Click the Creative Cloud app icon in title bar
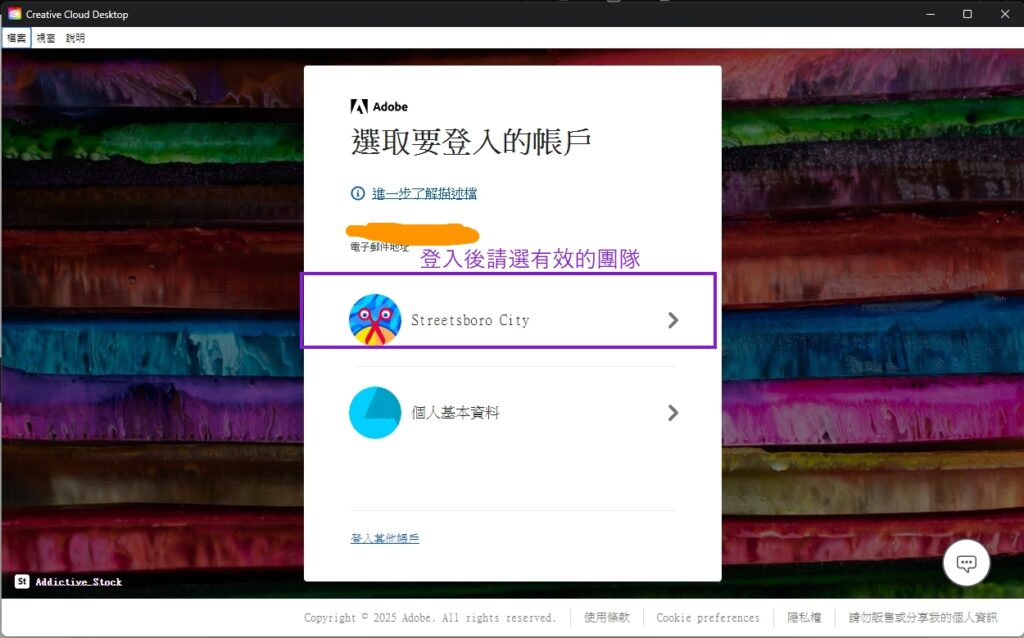The width and height of the screenshot is (1024, 638). (x=14, y=14)
